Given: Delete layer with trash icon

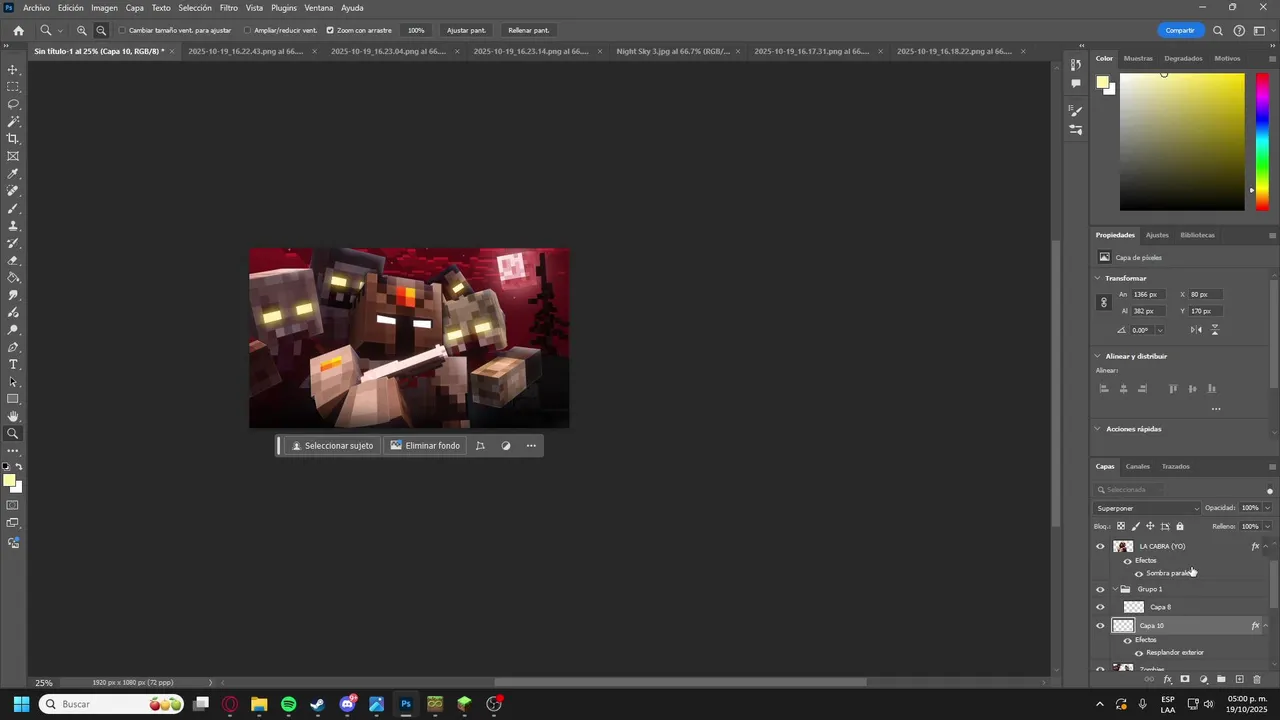Looking at the screenshot, I should (1257, 680).
